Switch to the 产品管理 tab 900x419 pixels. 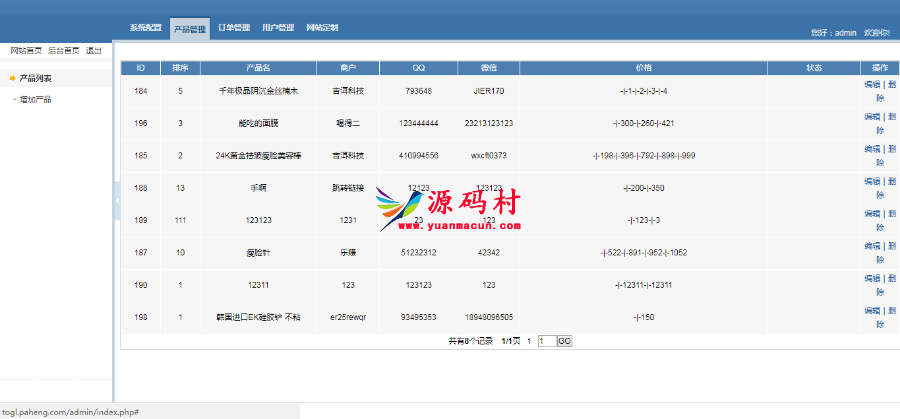(190, 29)
